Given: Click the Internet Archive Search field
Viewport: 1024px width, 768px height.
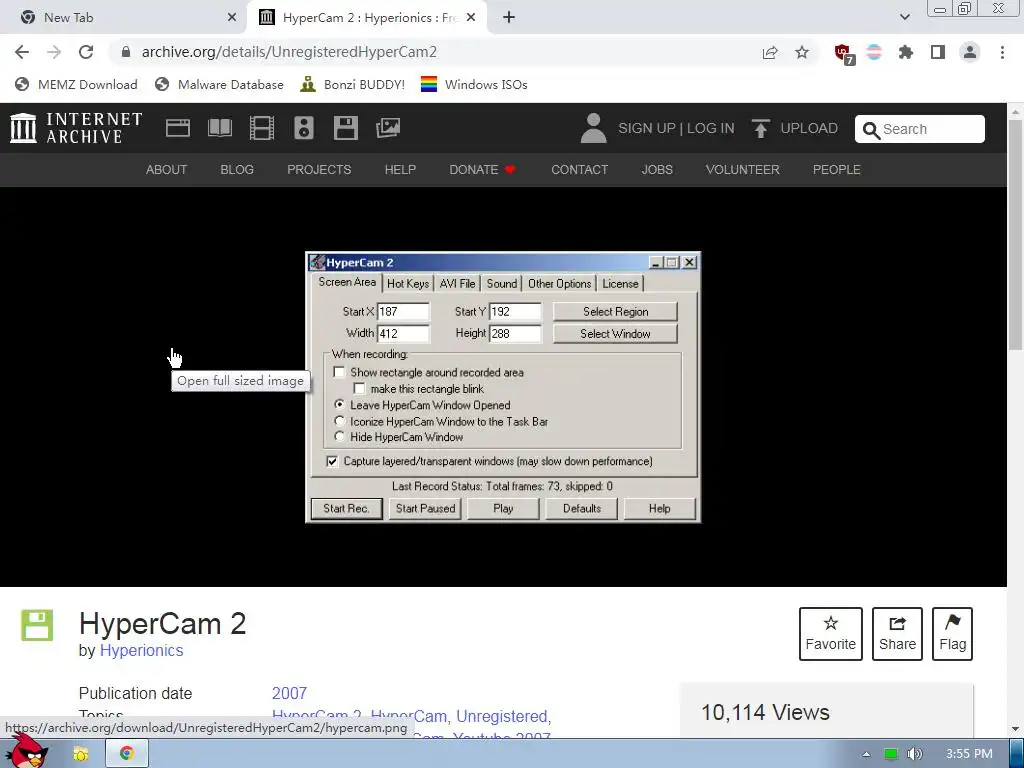Looking at the screenshot, I should click(x=920, y=129).
